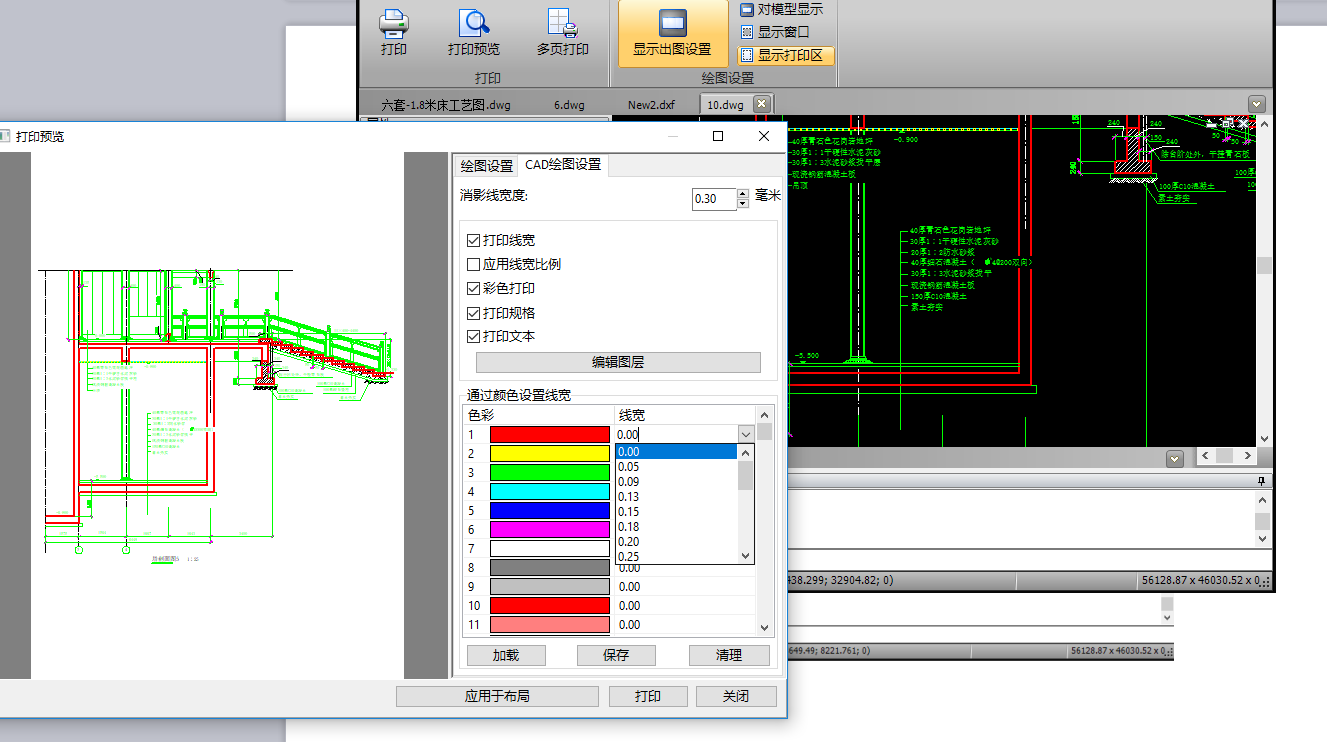Click the 编辑图层 button
Image resolution: width=1327 pixels, height=742 pixels.
[x=618, y=362]
